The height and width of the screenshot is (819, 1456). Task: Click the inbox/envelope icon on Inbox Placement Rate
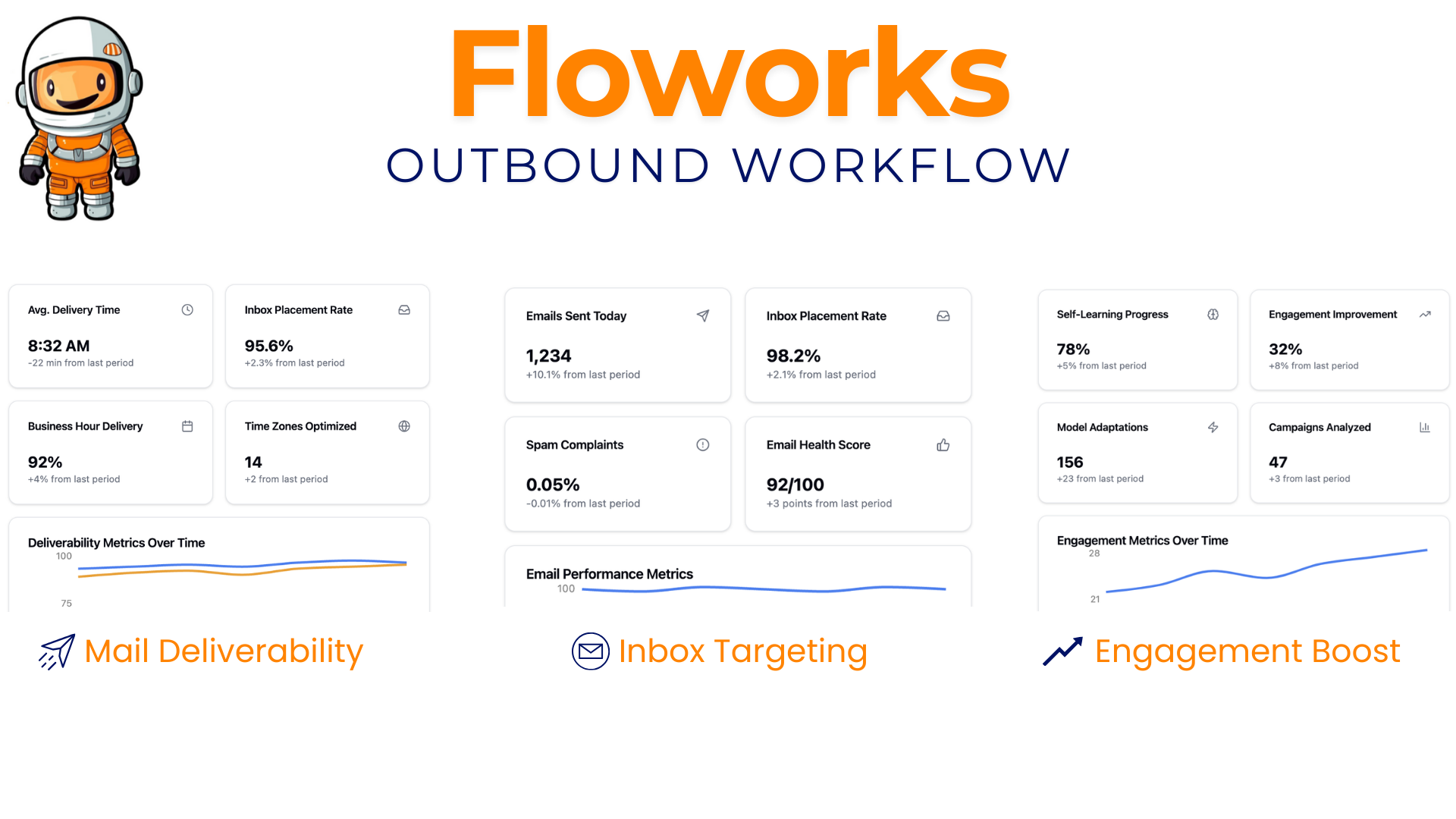coord(405,310)
